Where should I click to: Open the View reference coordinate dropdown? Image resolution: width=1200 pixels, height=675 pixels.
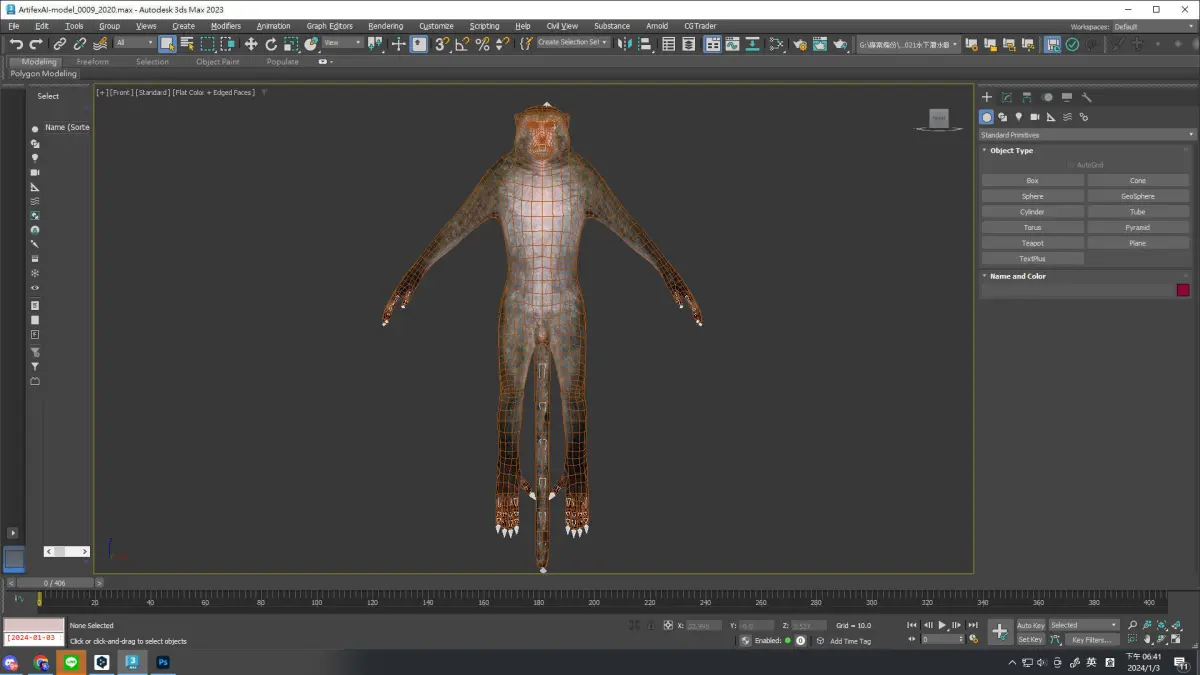pos(343,43)
